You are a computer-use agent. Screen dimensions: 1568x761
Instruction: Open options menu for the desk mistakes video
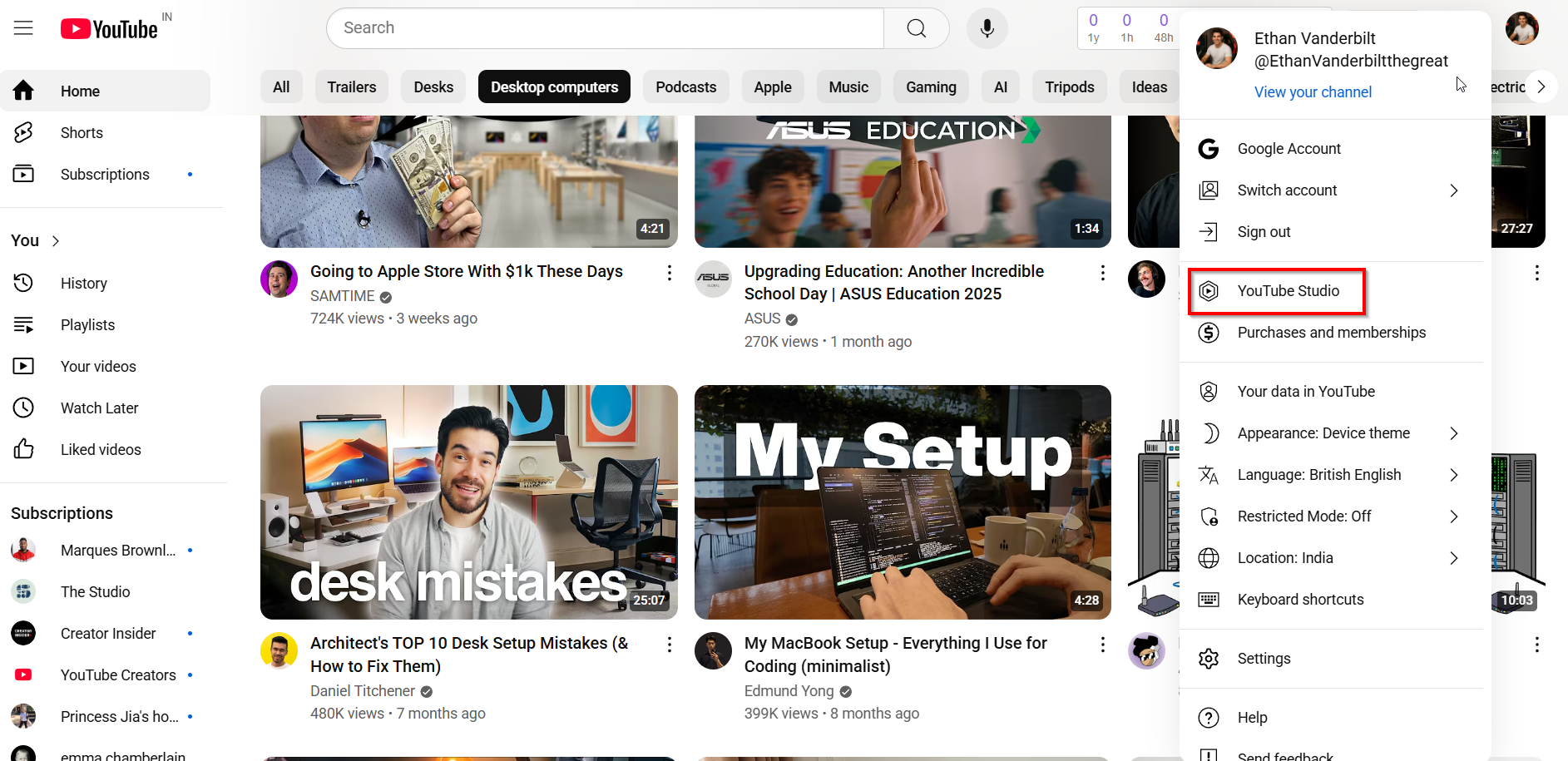670,644
